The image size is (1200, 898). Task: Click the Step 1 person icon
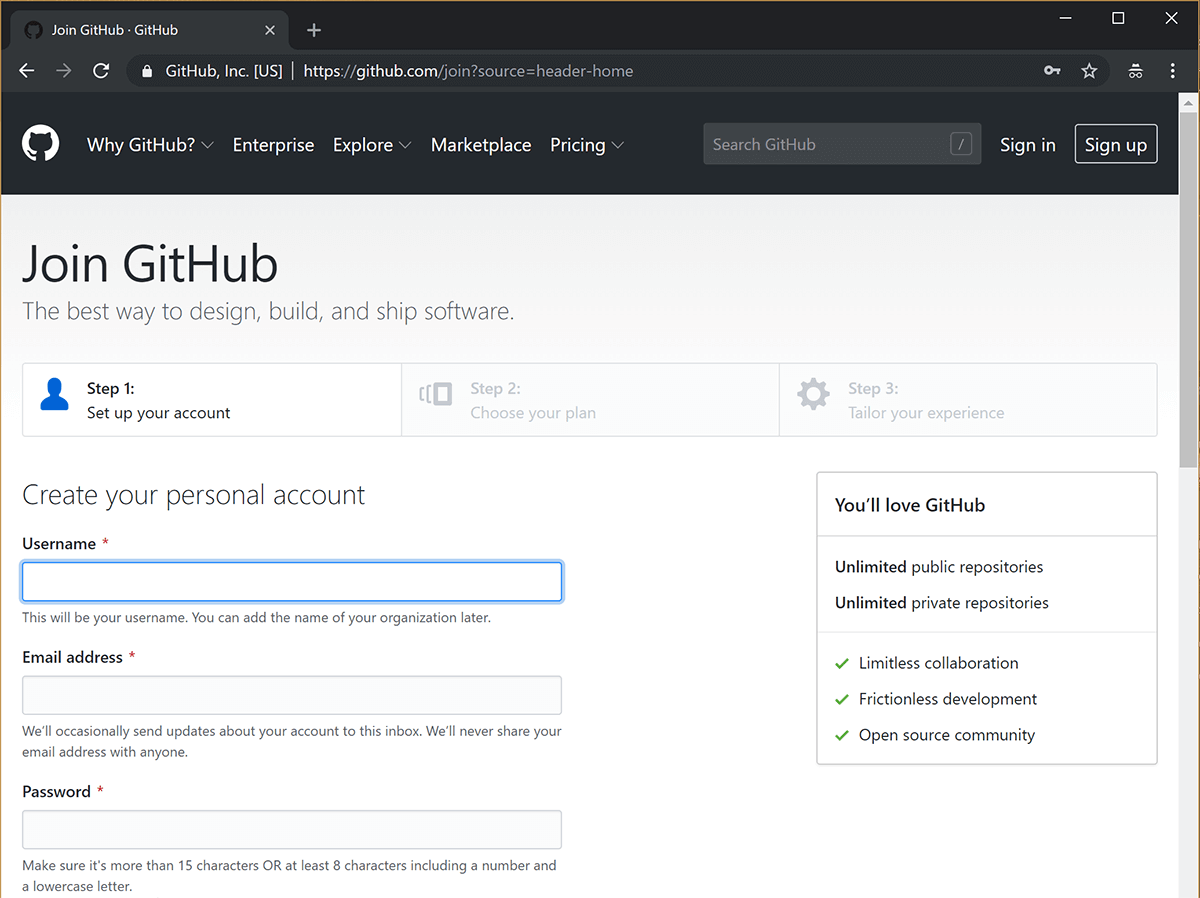pos(55,394)
